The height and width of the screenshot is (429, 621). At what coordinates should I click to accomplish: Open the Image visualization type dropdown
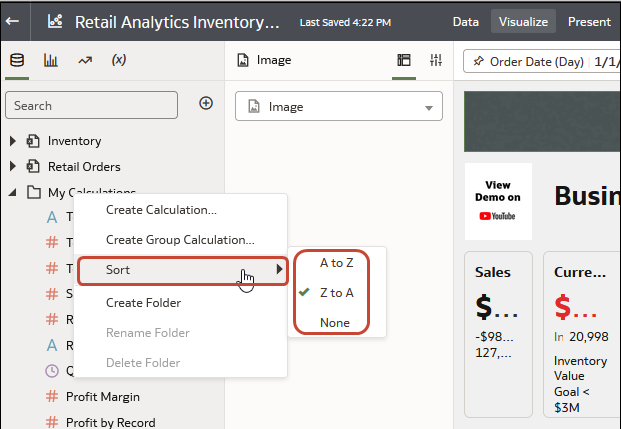pyautogui.click(x=338, y=107)
